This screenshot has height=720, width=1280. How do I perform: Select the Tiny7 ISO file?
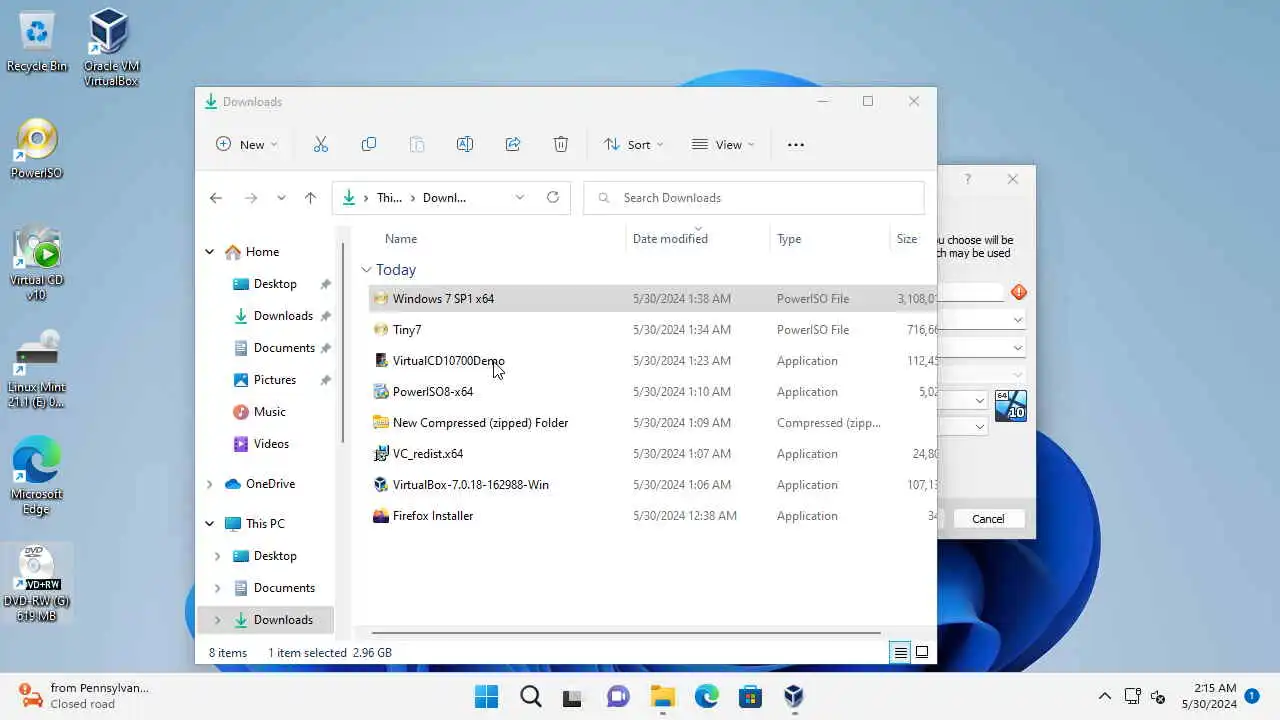point(652,330)
